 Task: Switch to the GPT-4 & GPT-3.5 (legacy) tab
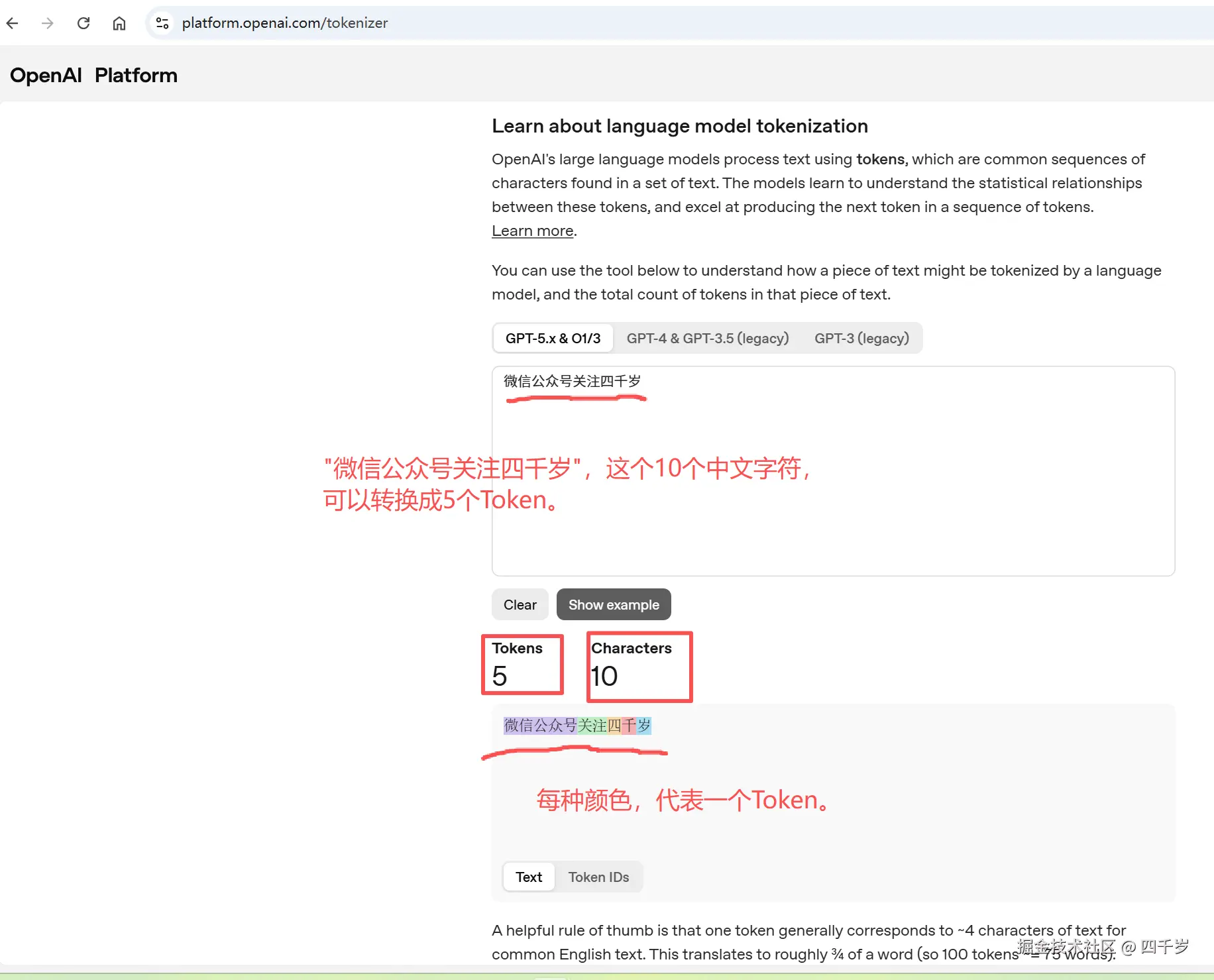pyautogui.click(x=708, y=338)
